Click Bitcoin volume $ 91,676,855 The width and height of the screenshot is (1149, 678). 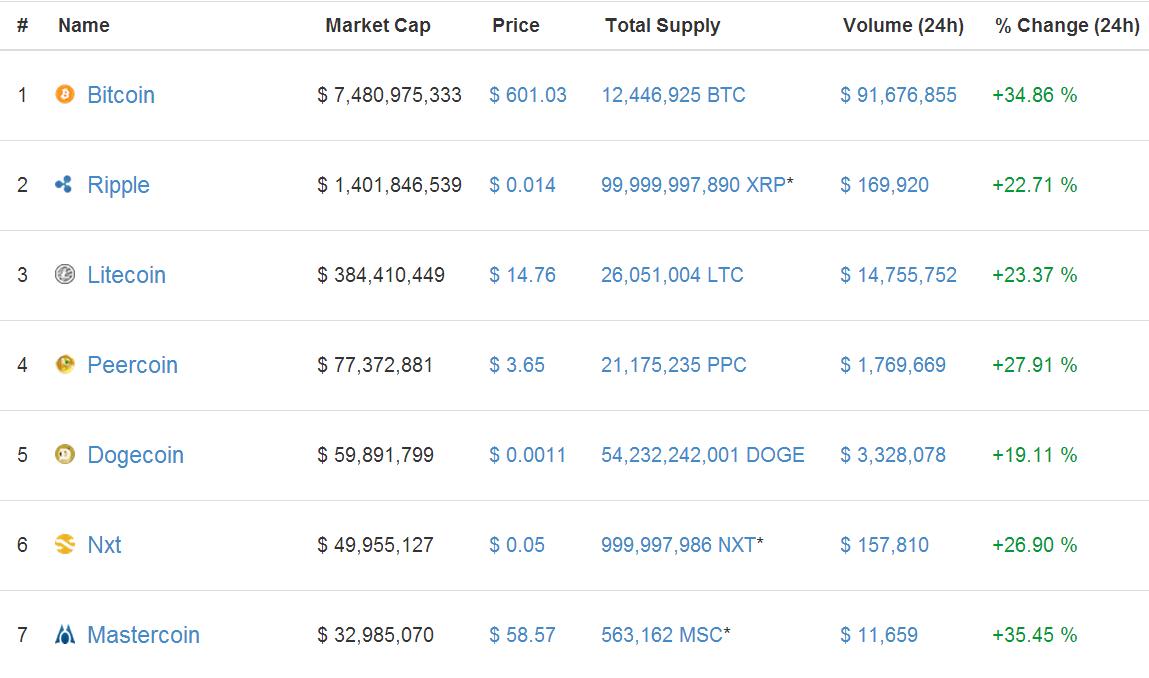898,95
